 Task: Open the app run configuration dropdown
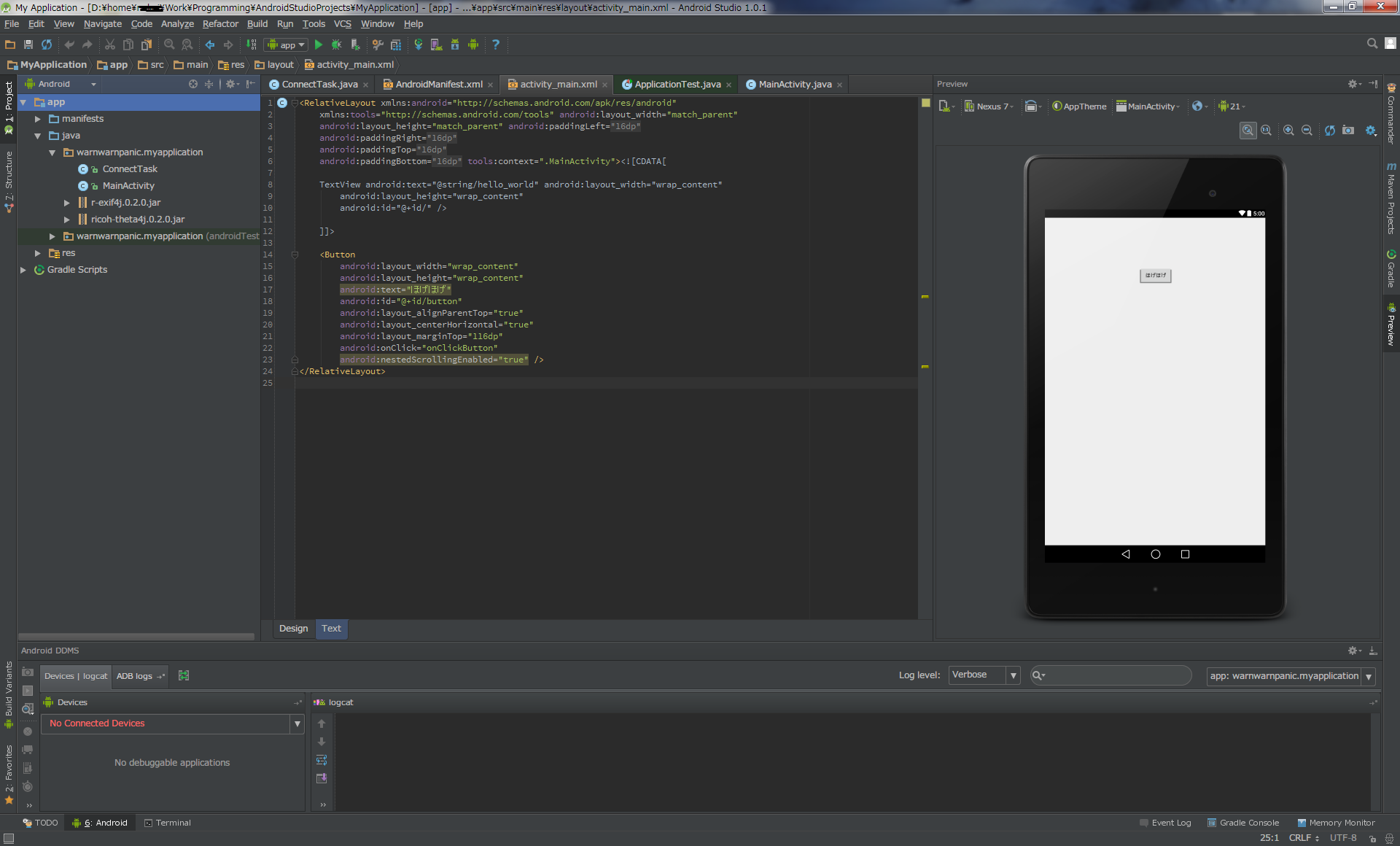point(286,44)
